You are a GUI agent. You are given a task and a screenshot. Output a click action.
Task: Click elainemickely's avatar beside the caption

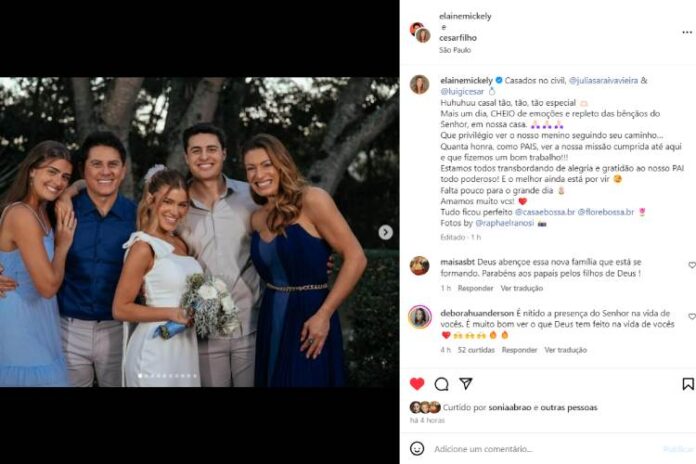(420, 84)
